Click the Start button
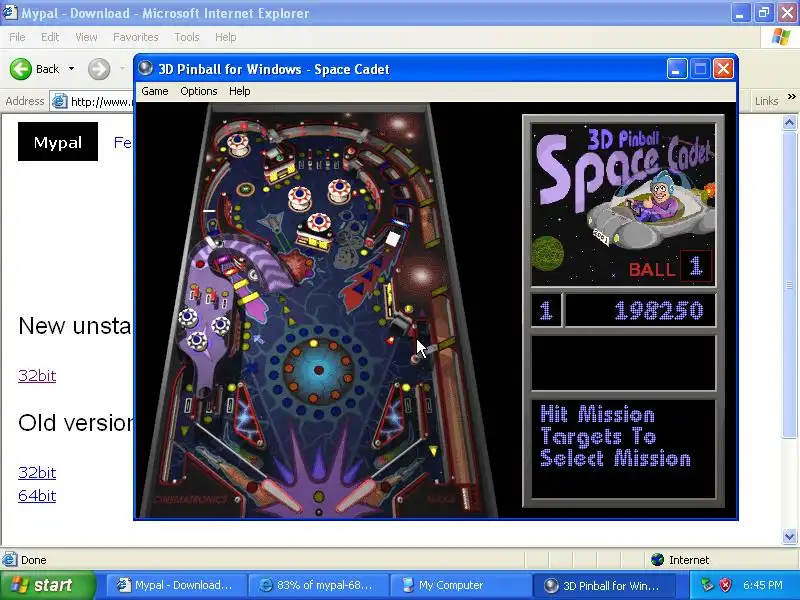Viewport: 800px width, 600px height. click(x=47, y=585)
